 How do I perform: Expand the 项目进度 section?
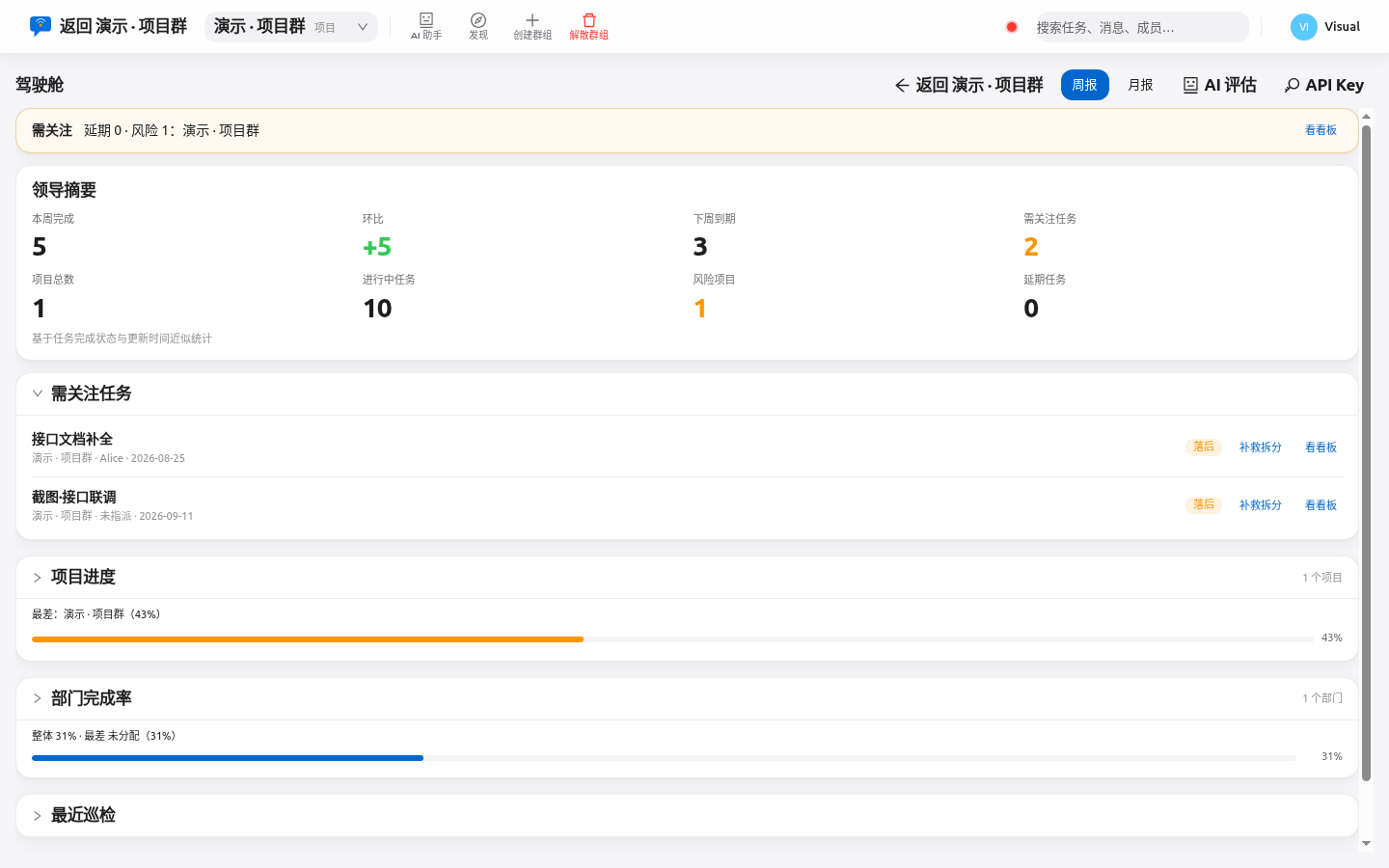pos(38,578)
